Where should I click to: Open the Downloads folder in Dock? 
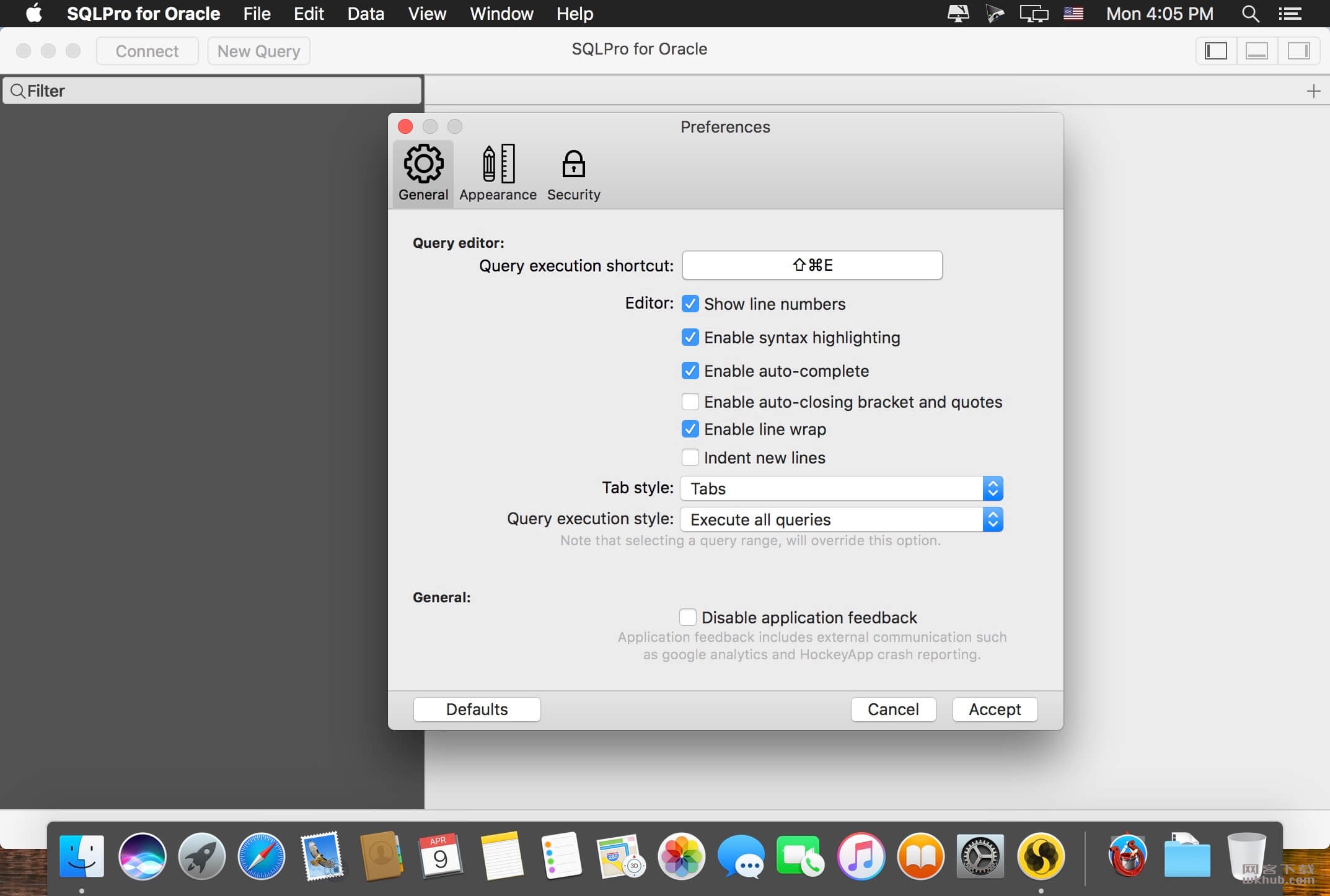pos(1187,856)
